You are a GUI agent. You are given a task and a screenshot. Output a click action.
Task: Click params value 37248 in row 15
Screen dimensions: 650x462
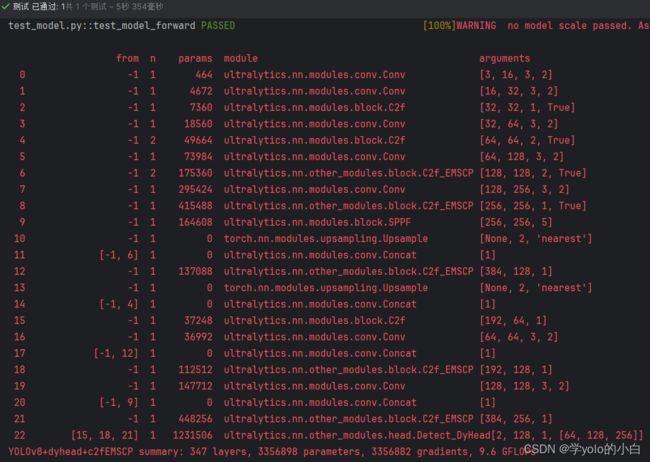[x=198, y=320]
